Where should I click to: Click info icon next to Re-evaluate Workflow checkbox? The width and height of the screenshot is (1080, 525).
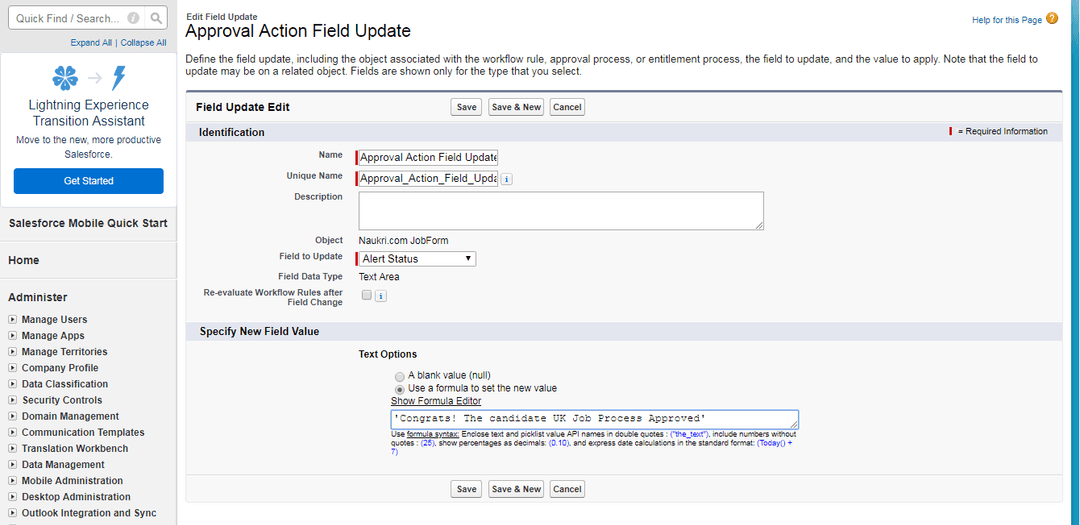coord(381,296)
